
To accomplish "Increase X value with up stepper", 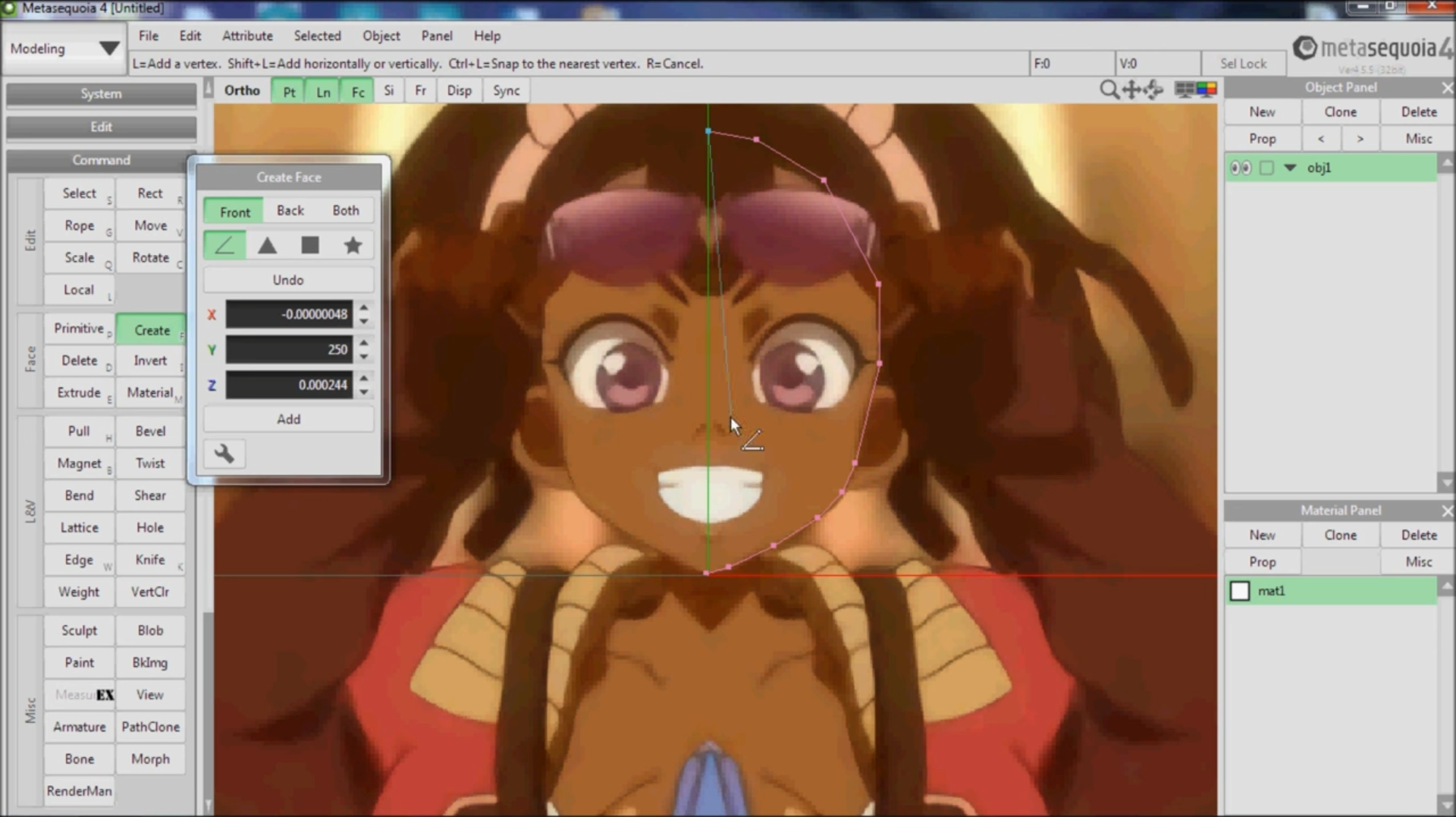I will [x=364, y=307].
